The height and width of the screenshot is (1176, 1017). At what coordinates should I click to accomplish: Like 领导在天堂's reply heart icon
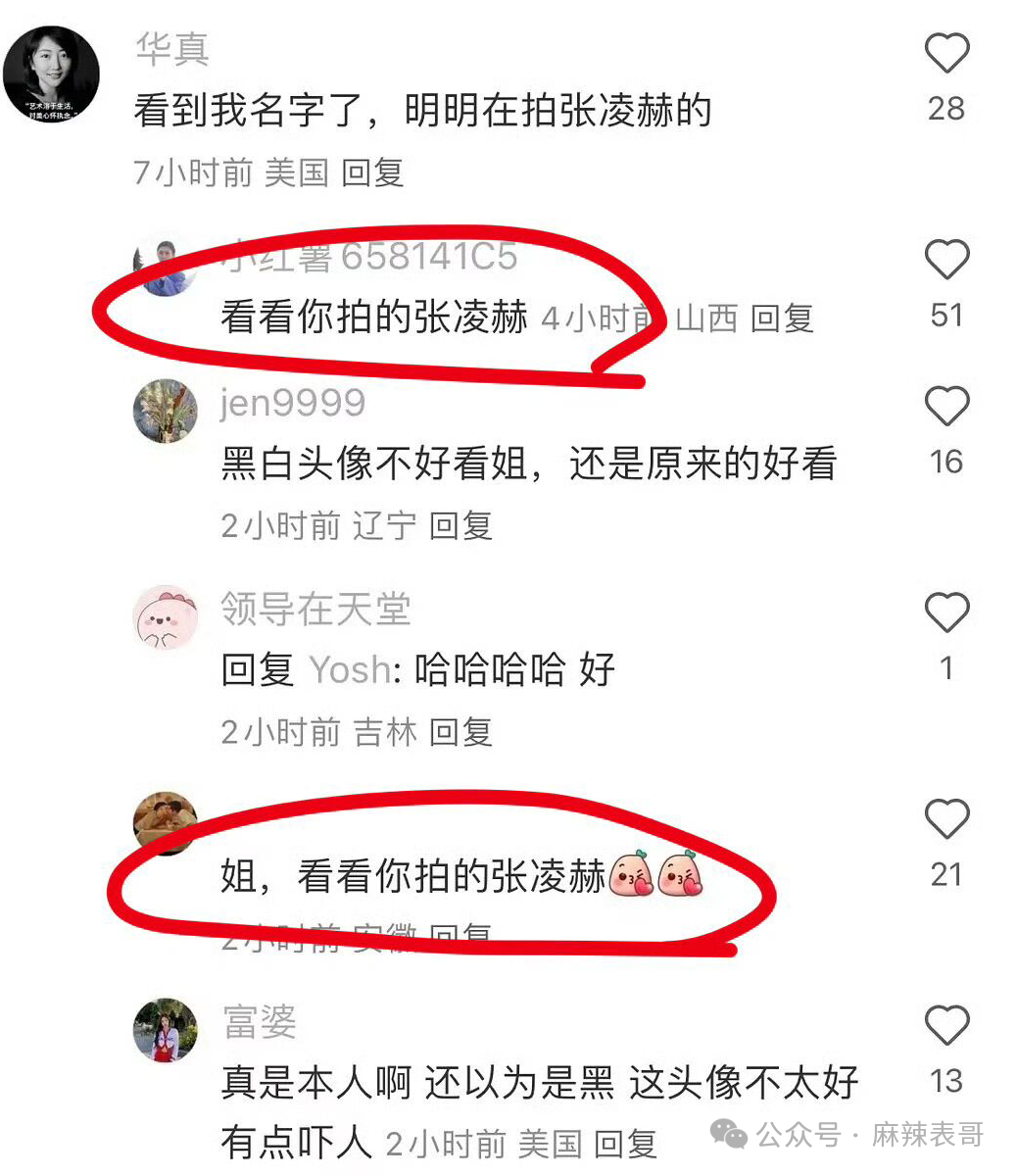(x=946, y=612)
